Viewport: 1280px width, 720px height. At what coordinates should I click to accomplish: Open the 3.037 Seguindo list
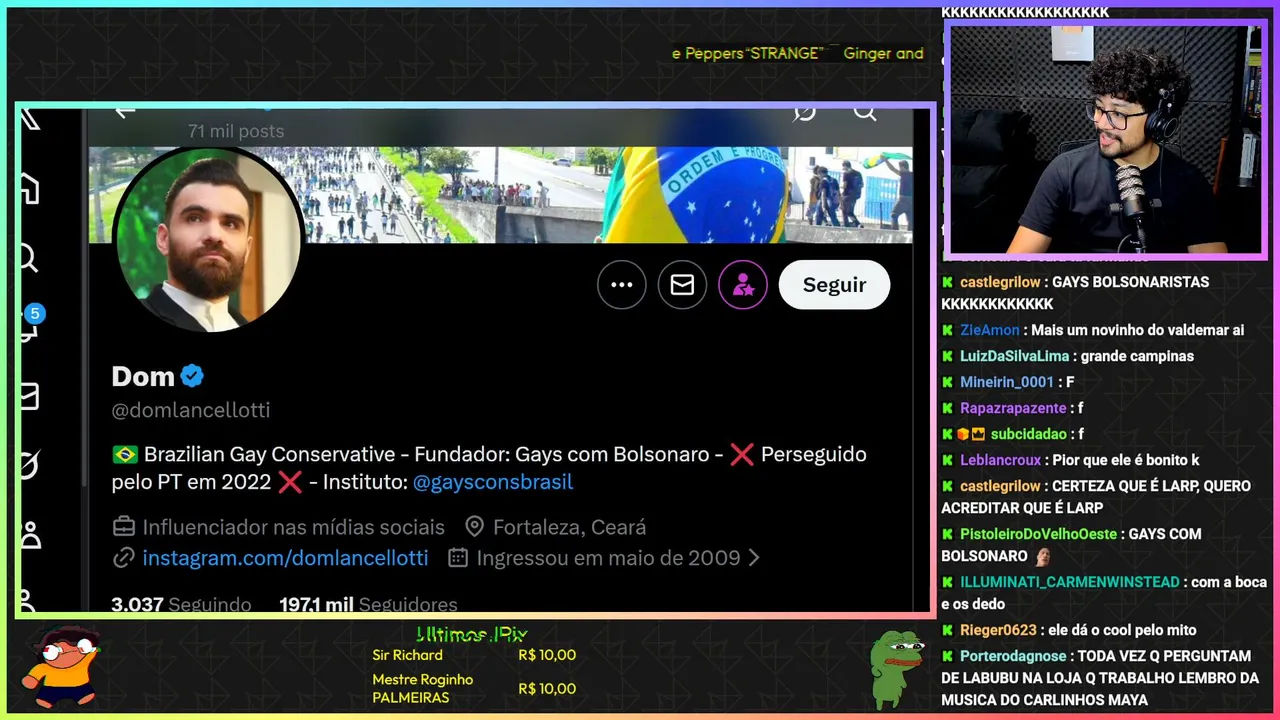pyautogui.click(x=181, y=604)
